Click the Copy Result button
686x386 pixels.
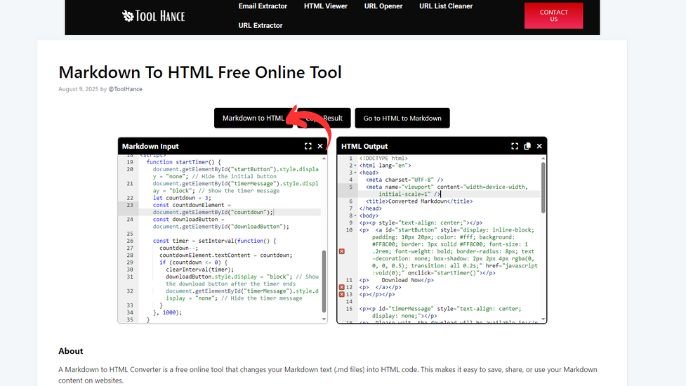pyautogui.click(x=324, y=118)
